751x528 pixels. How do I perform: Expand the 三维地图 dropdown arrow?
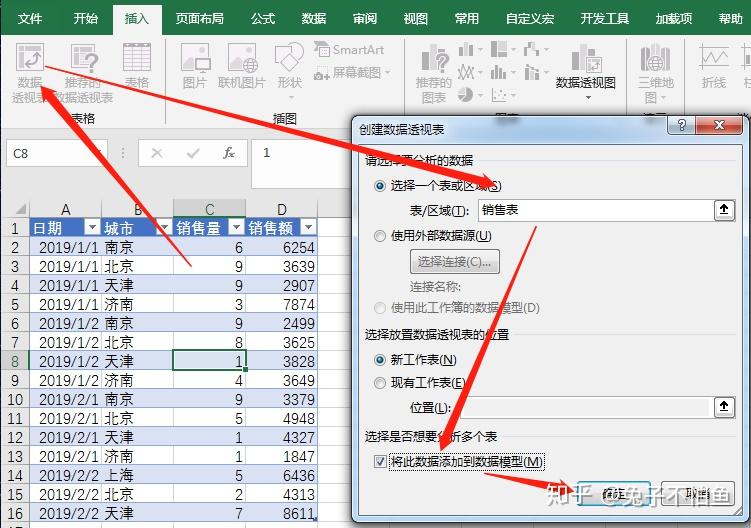tap(663, 98)
